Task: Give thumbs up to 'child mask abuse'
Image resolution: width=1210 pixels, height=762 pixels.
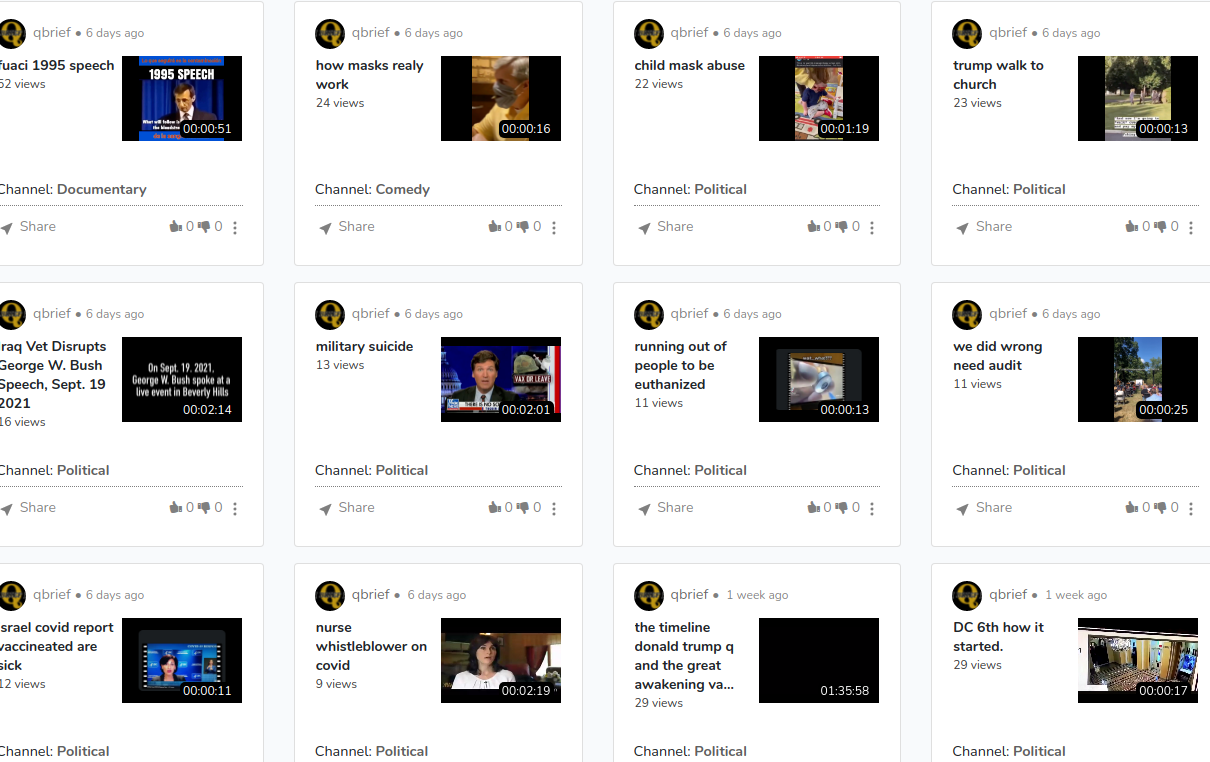Action: tap(813, 227)
